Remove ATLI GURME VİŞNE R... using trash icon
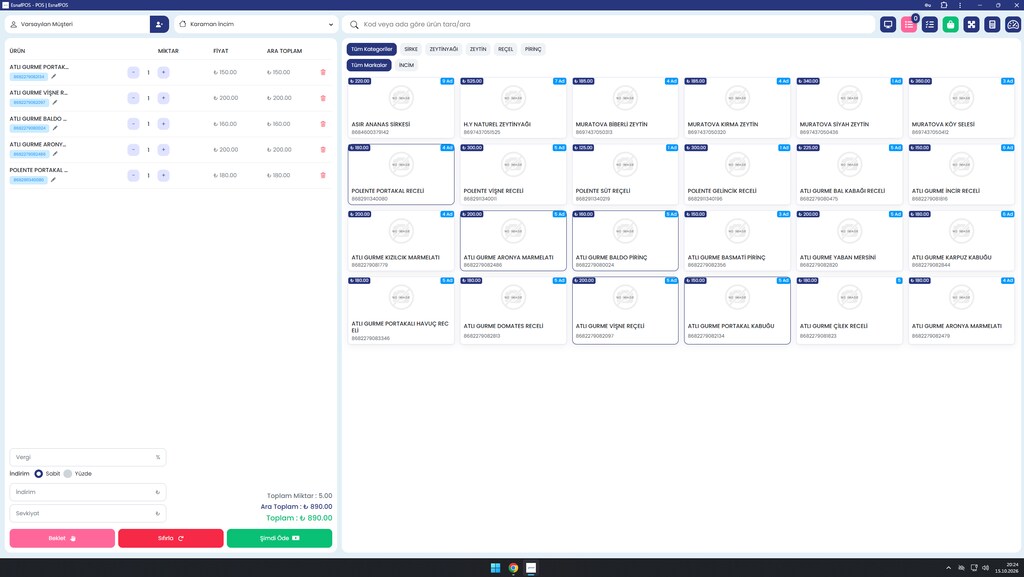 tap(323, 98)
